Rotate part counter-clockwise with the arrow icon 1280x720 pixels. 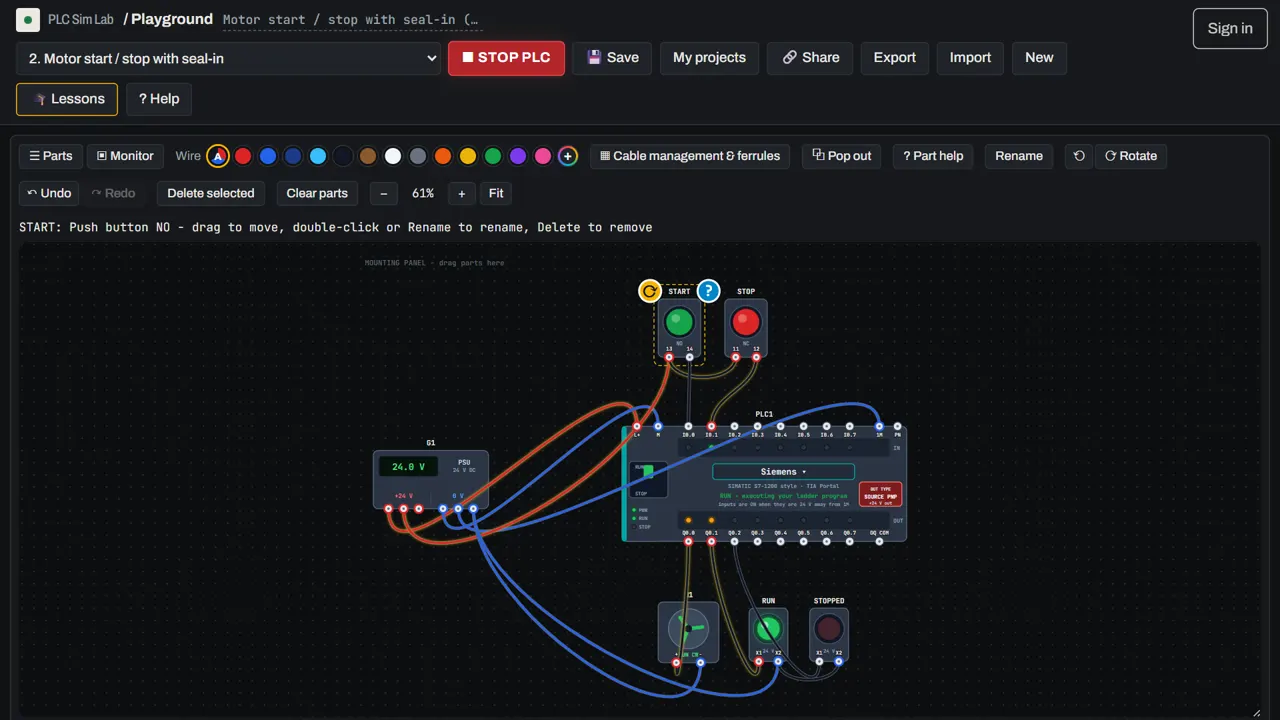1079,156
